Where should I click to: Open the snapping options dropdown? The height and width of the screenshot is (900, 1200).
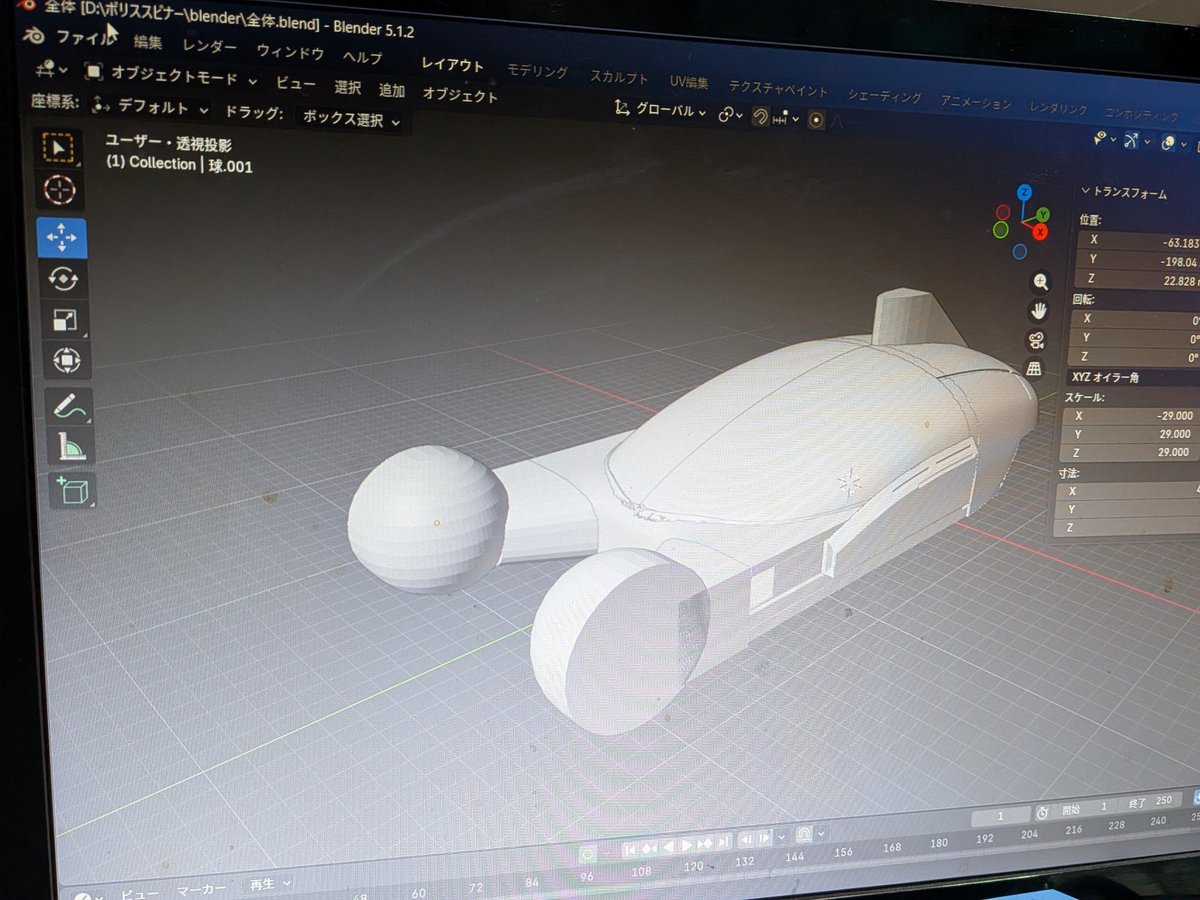pos(787,118)
